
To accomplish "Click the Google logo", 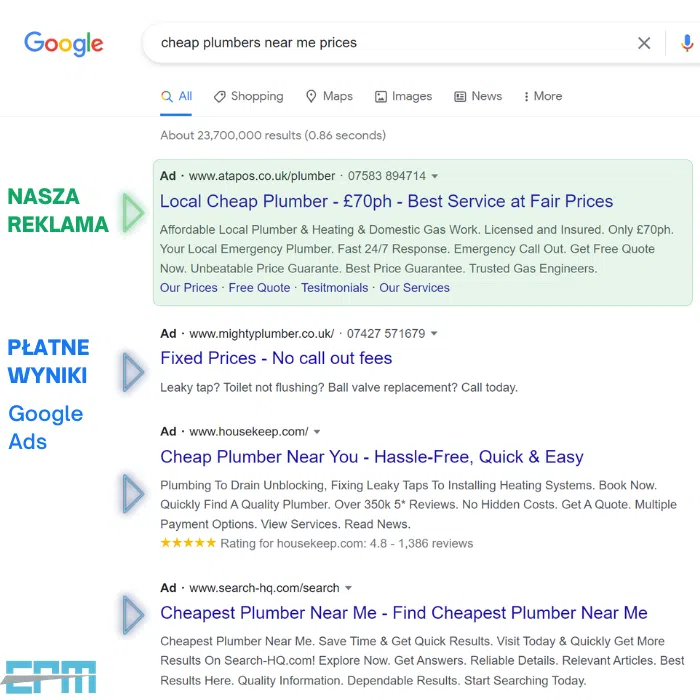I will coord(63,44).
